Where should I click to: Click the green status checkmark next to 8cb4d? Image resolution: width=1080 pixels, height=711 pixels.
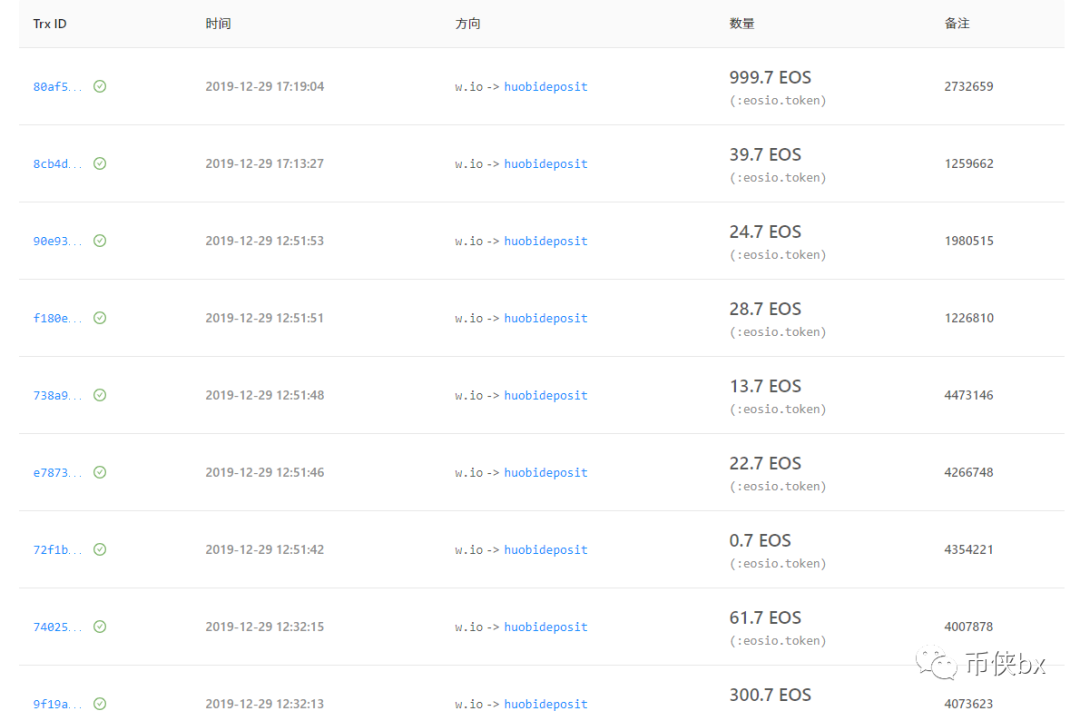100,163
